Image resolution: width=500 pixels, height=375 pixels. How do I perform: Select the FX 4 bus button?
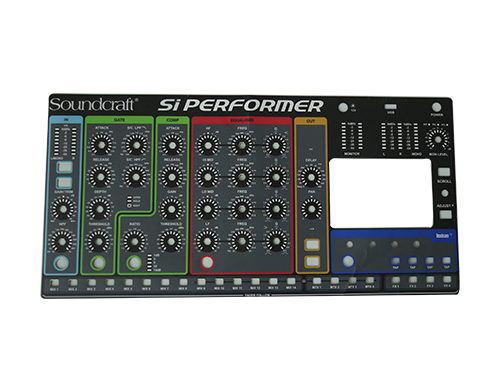point(447,279)
